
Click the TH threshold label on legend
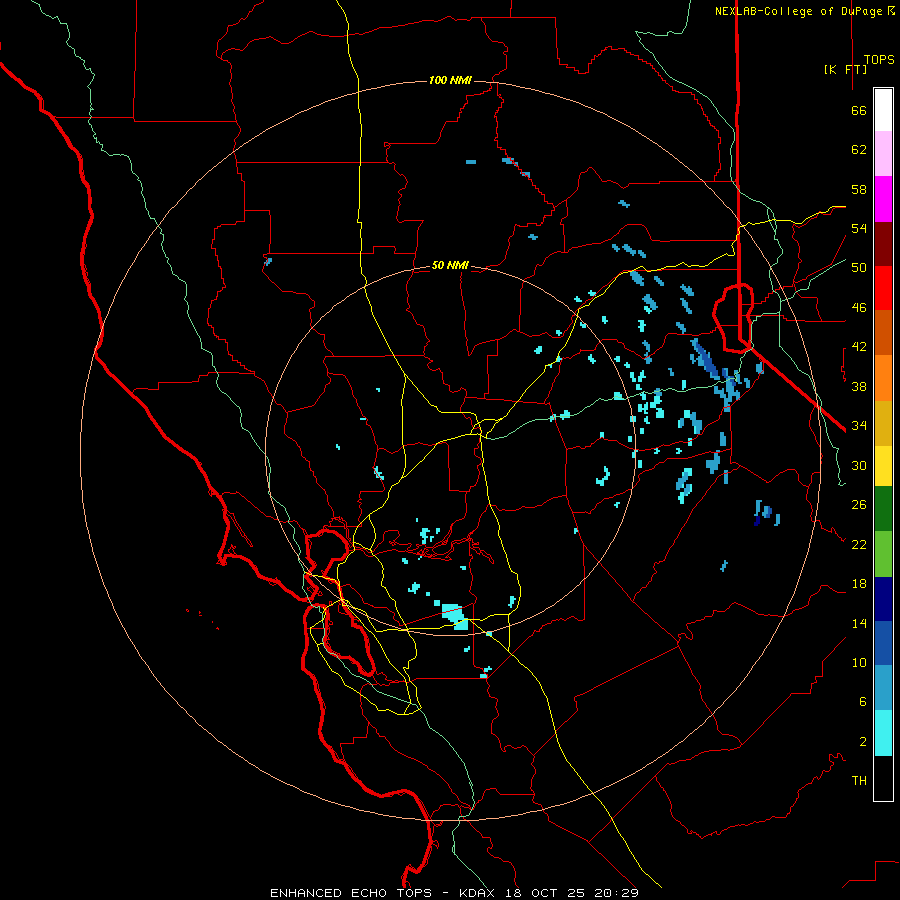(x=859, y=781)
